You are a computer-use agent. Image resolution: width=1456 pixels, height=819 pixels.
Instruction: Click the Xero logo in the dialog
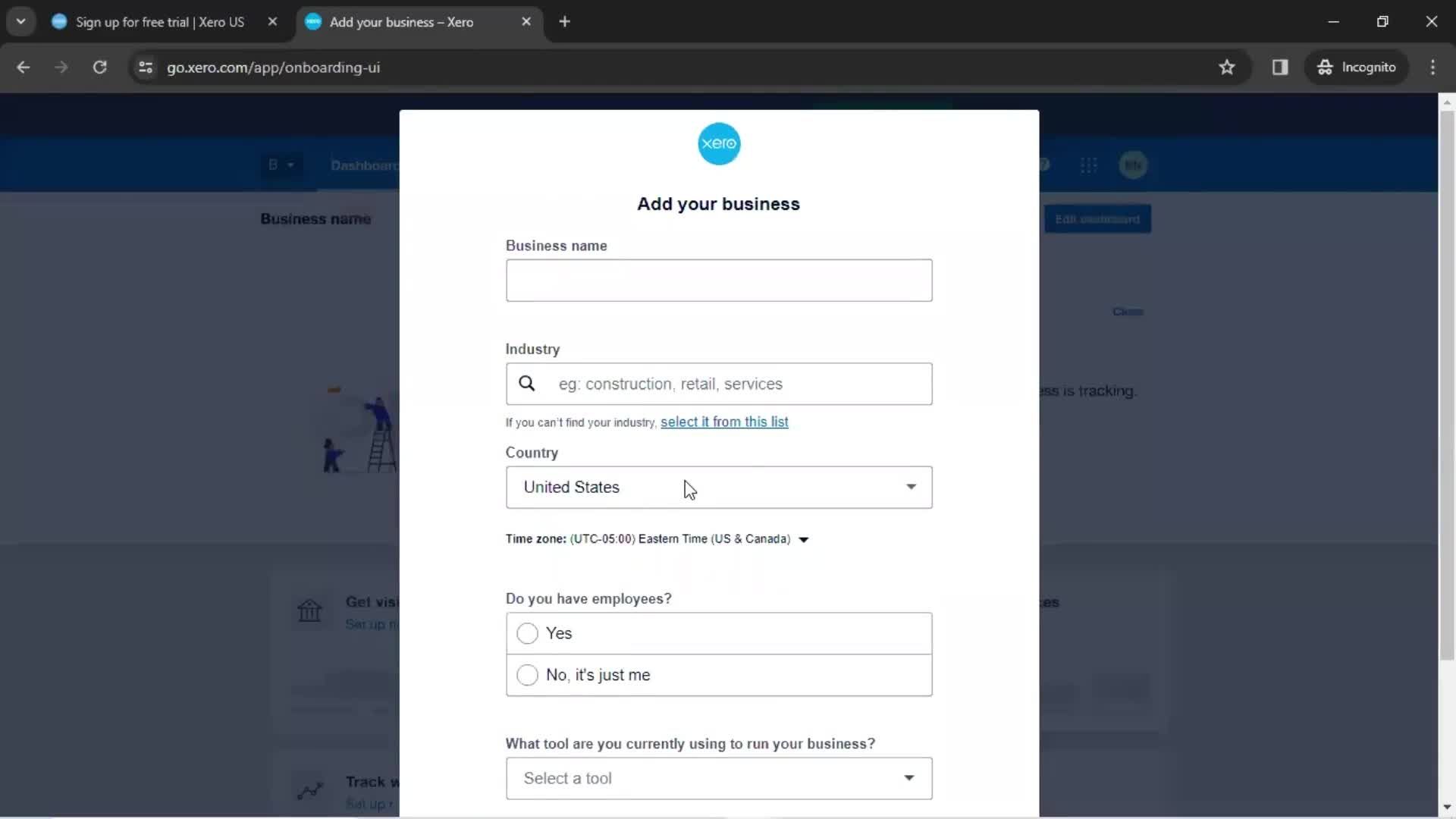(719, 143)
